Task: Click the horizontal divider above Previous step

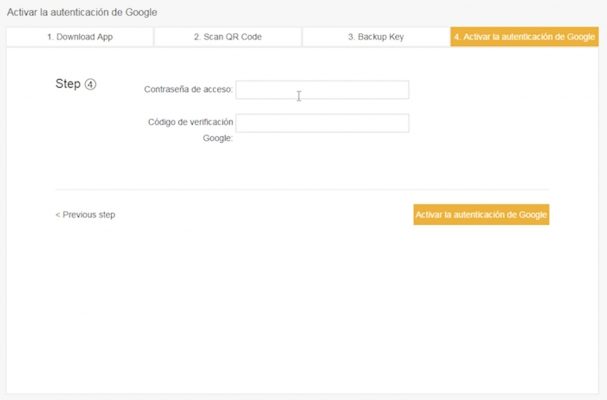Action: coord(302,189)
